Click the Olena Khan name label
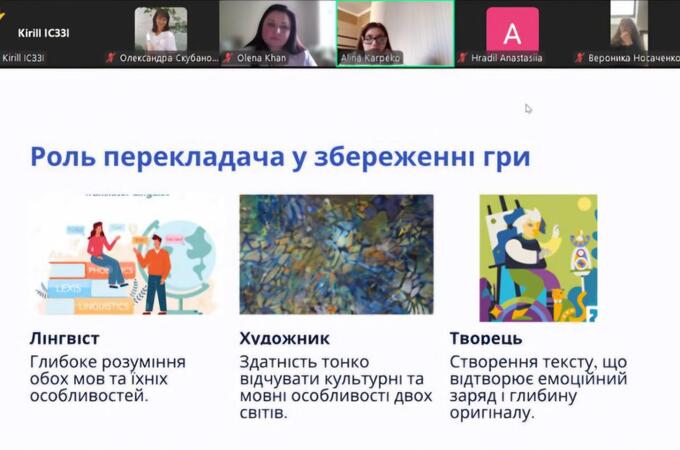The height and width of the screenshot is (450, 680). pos(263,58)
